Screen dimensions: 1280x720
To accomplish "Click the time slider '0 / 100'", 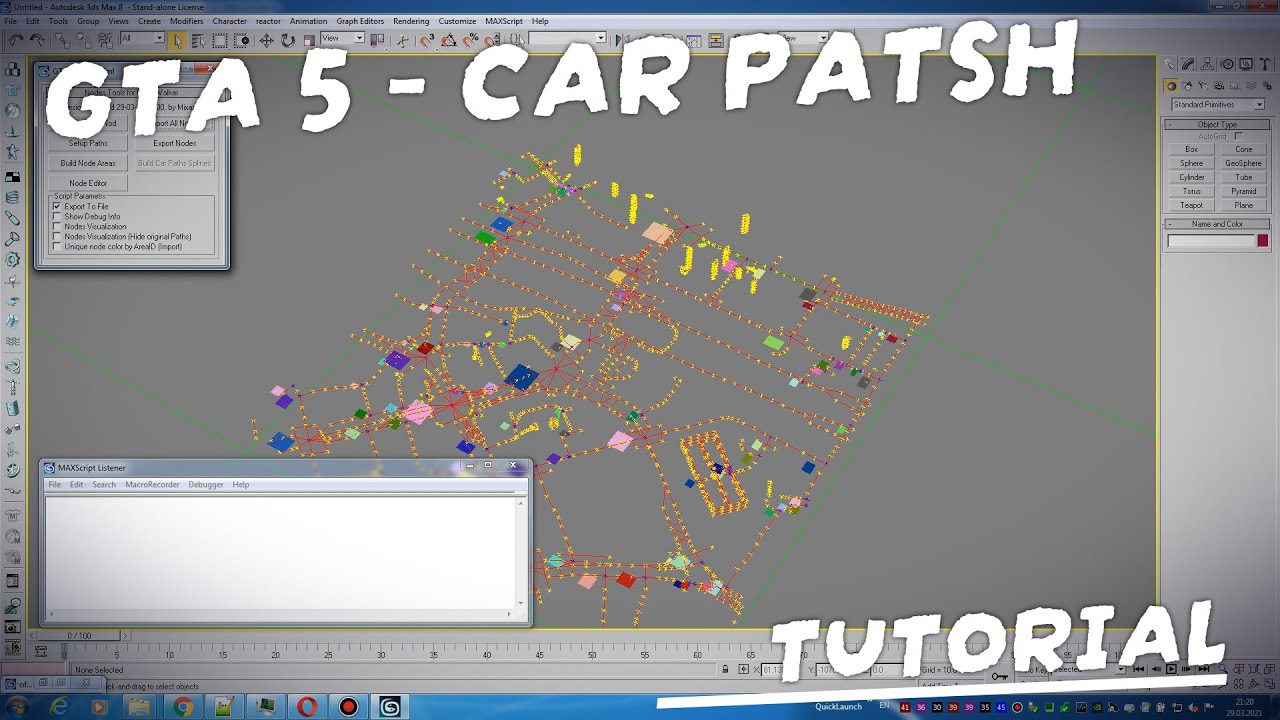I will click(x=79, y=636).
